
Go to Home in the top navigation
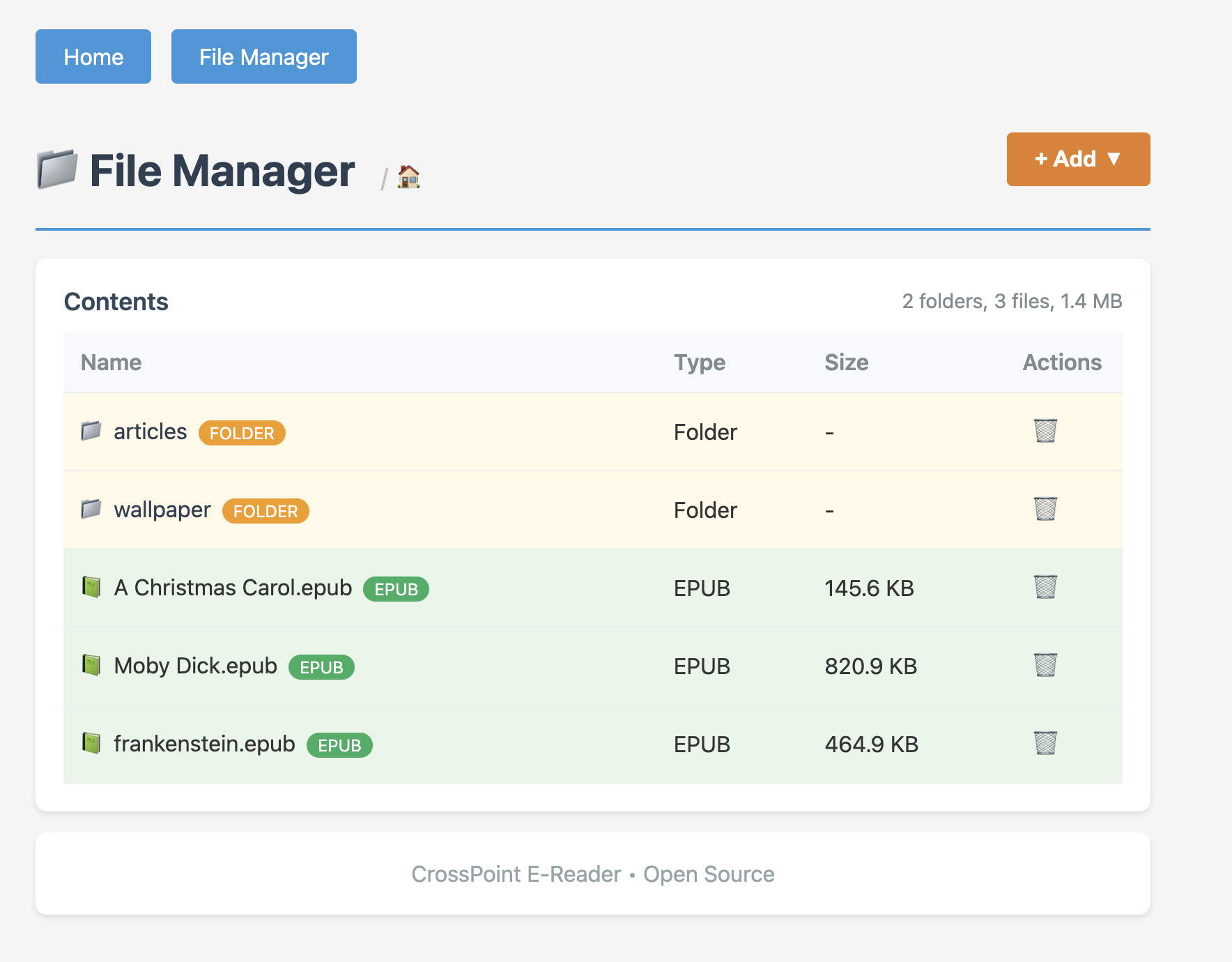pos(93,56)
